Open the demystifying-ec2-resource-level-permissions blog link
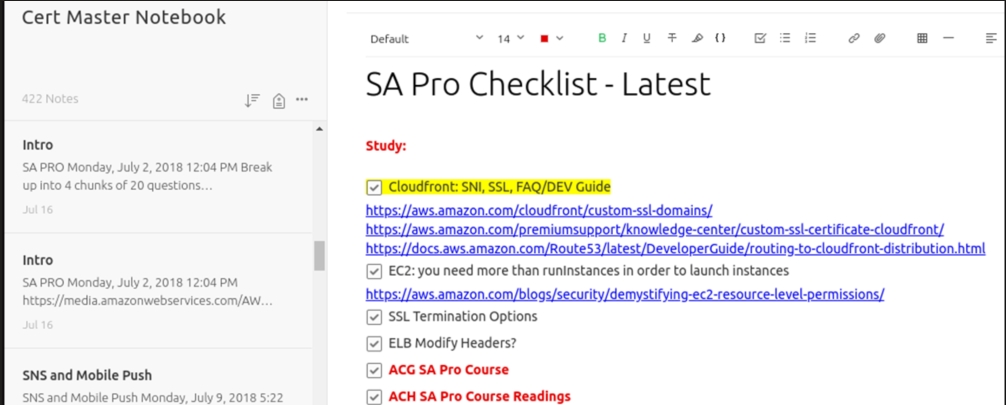This screenshot has height=405, width=1006. (625, 295)
